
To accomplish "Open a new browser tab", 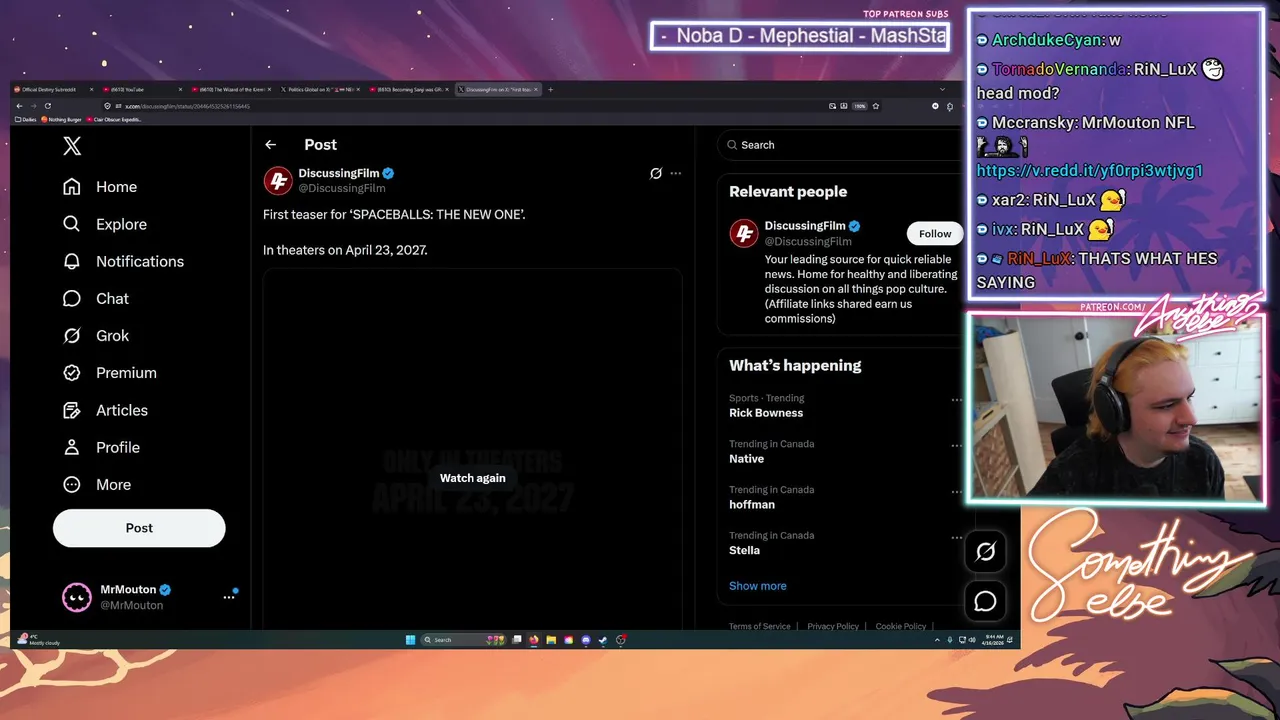I will 550,90.
